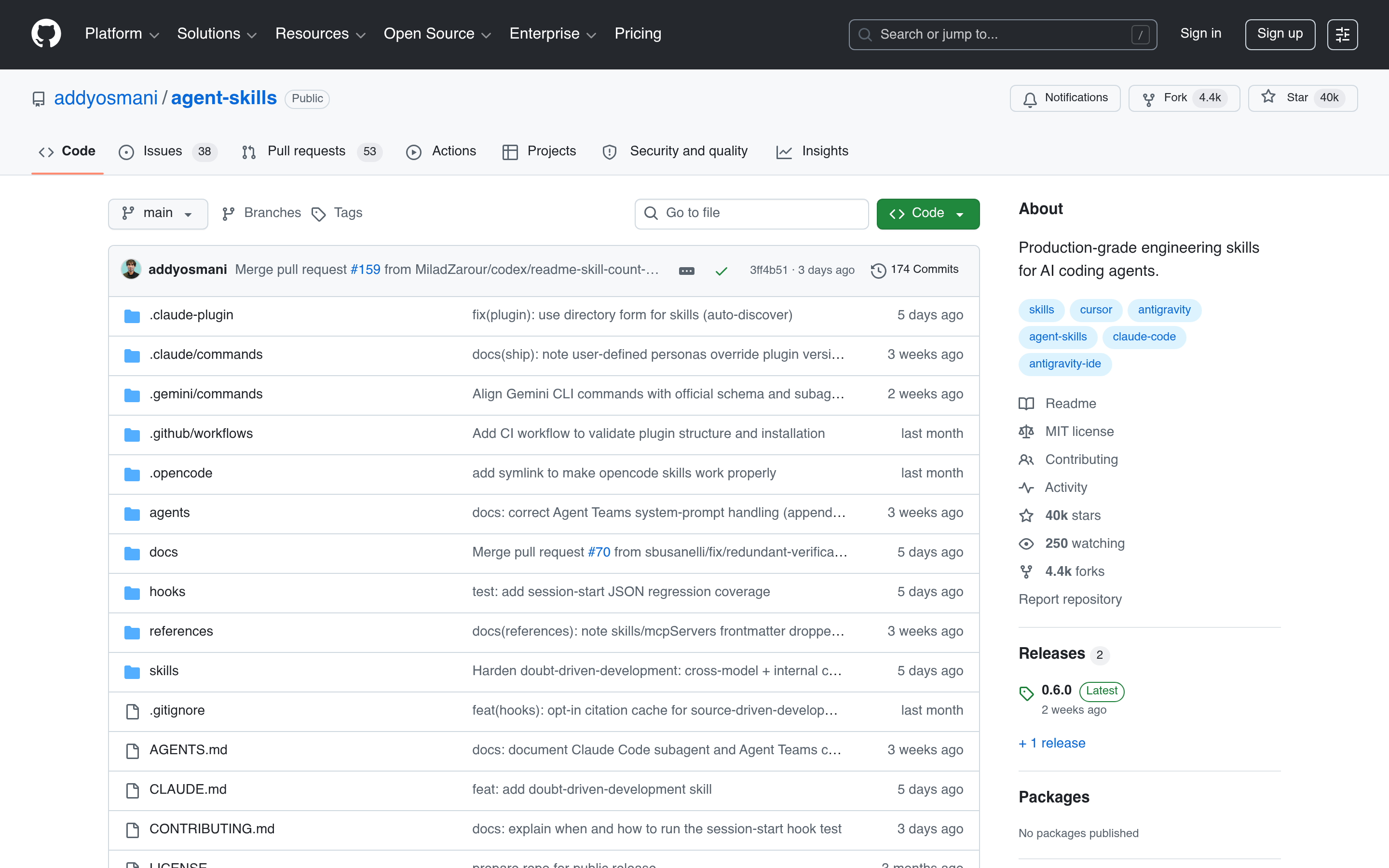Open the main branch dropdown
Image resolution: width=1389 pixels, height=868 pixels.
click(x=158, y=214)
